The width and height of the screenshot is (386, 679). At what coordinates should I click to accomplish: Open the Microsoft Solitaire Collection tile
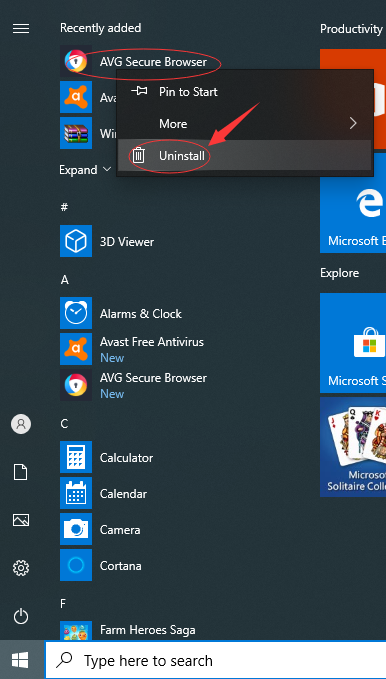pos(353,447)
